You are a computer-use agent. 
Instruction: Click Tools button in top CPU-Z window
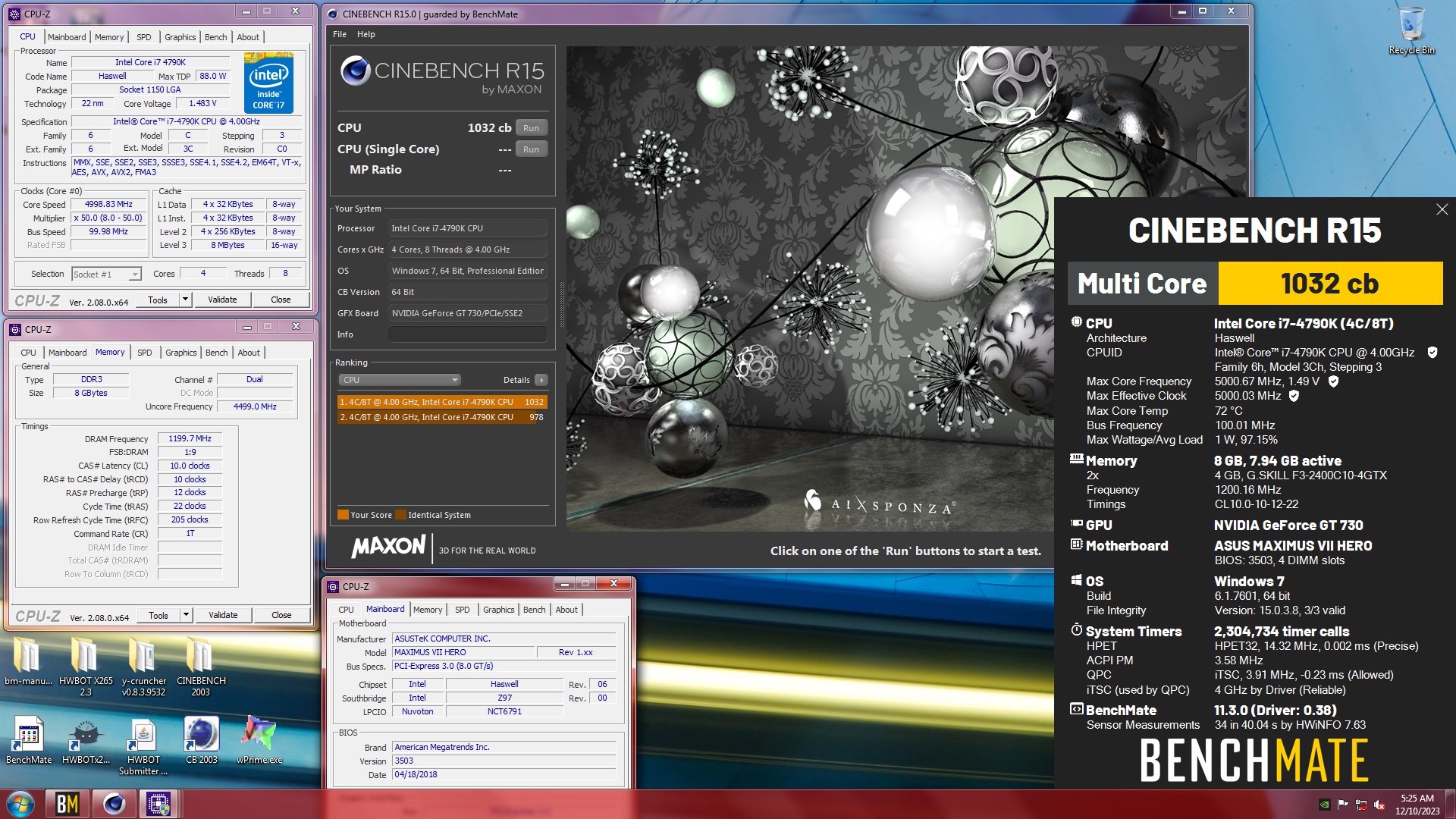pyautogui.click(x=158, y=300)
